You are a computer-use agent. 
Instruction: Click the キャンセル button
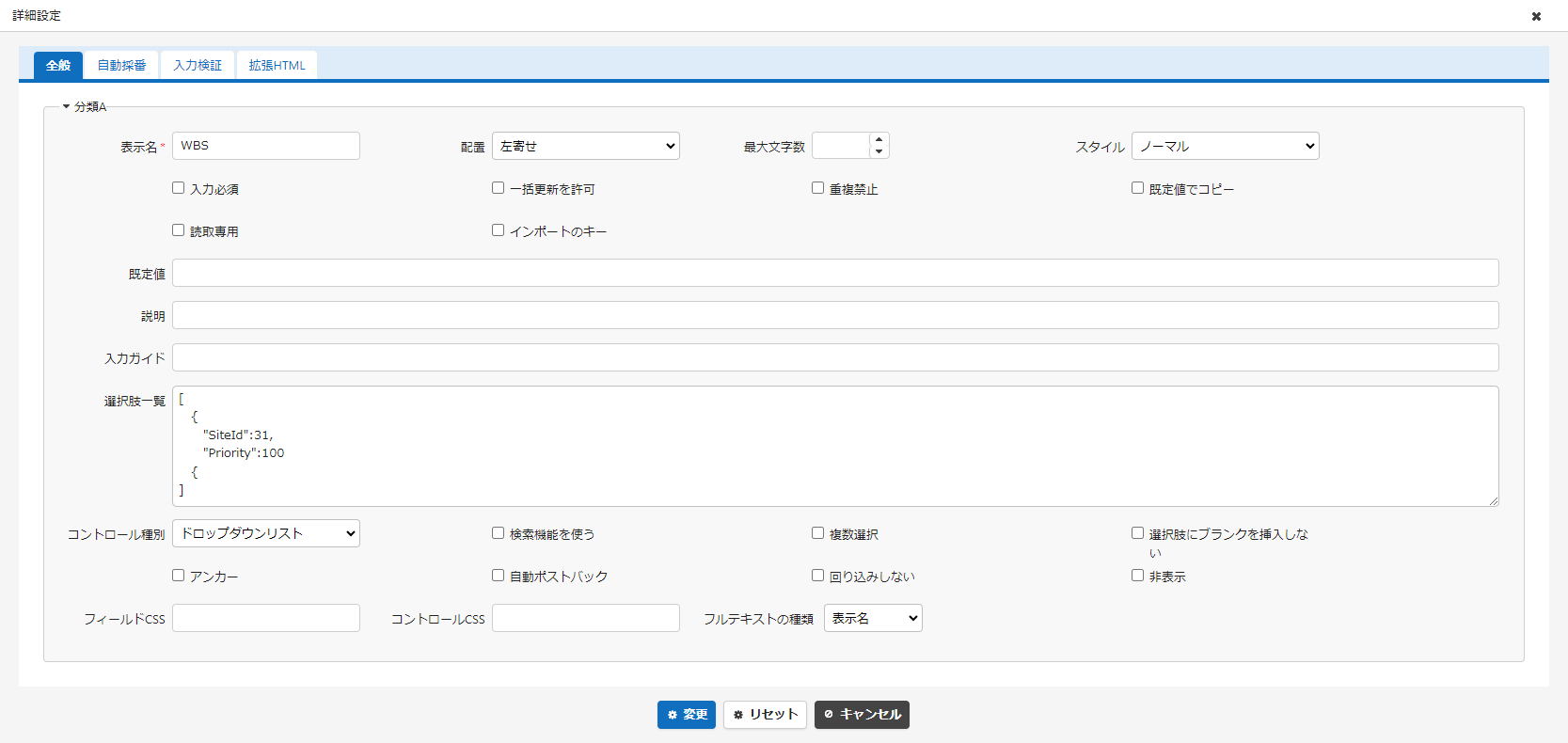862,715
